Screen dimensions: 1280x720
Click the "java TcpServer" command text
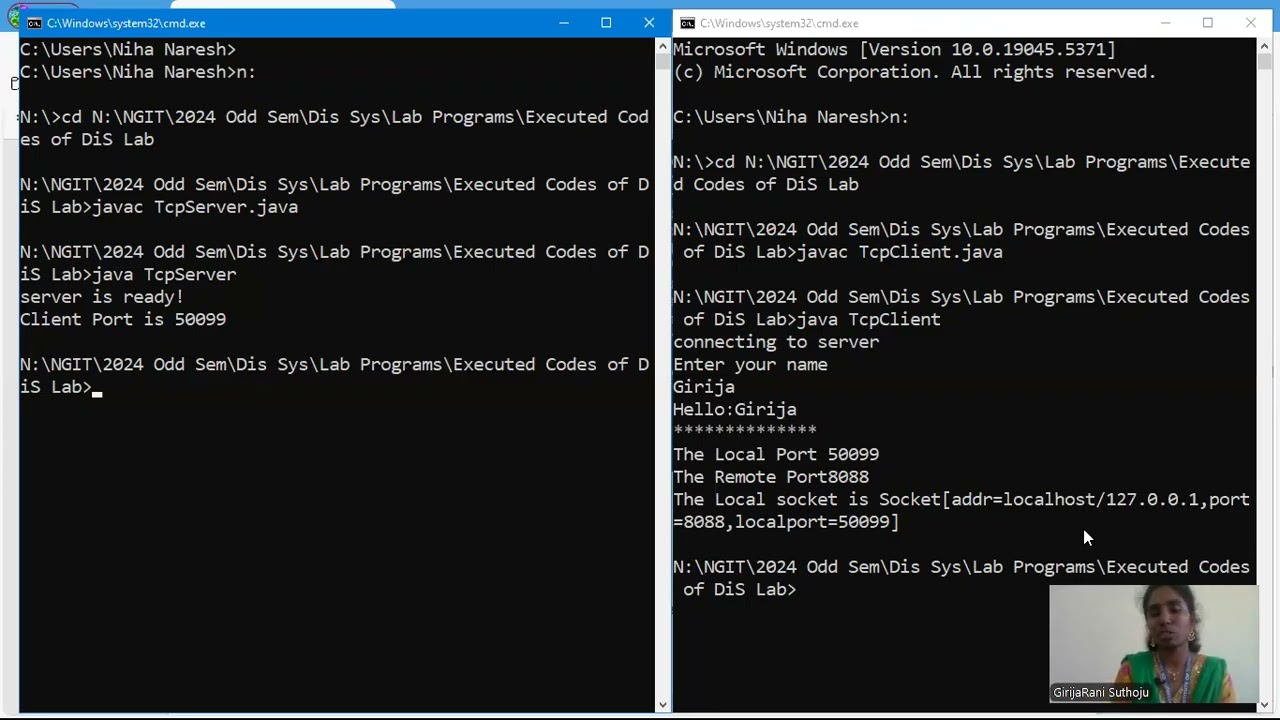pos(164,274)
